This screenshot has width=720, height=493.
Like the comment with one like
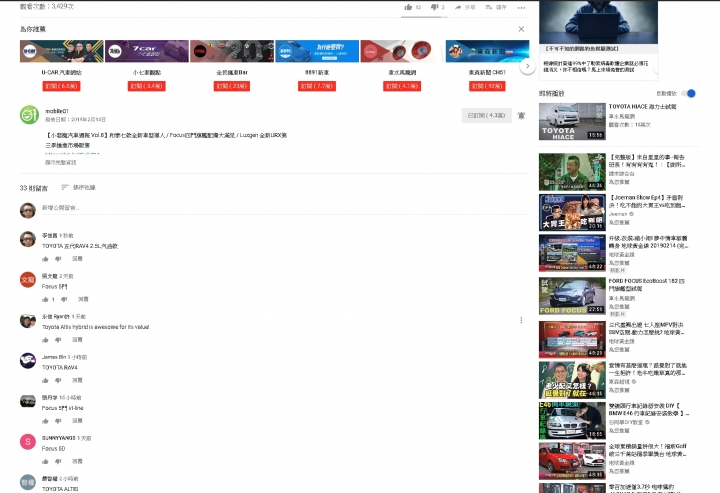tap(45, 299)
